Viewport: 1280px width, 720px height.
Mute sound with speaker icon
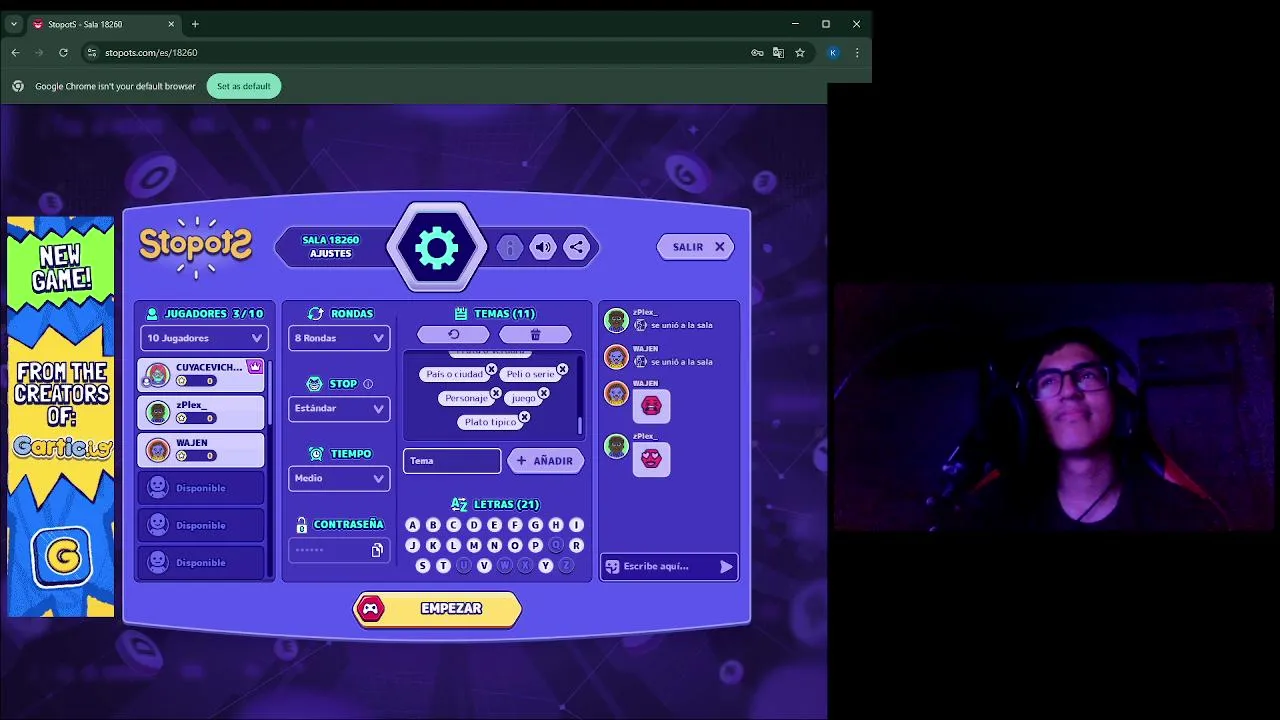click(543, 247)
